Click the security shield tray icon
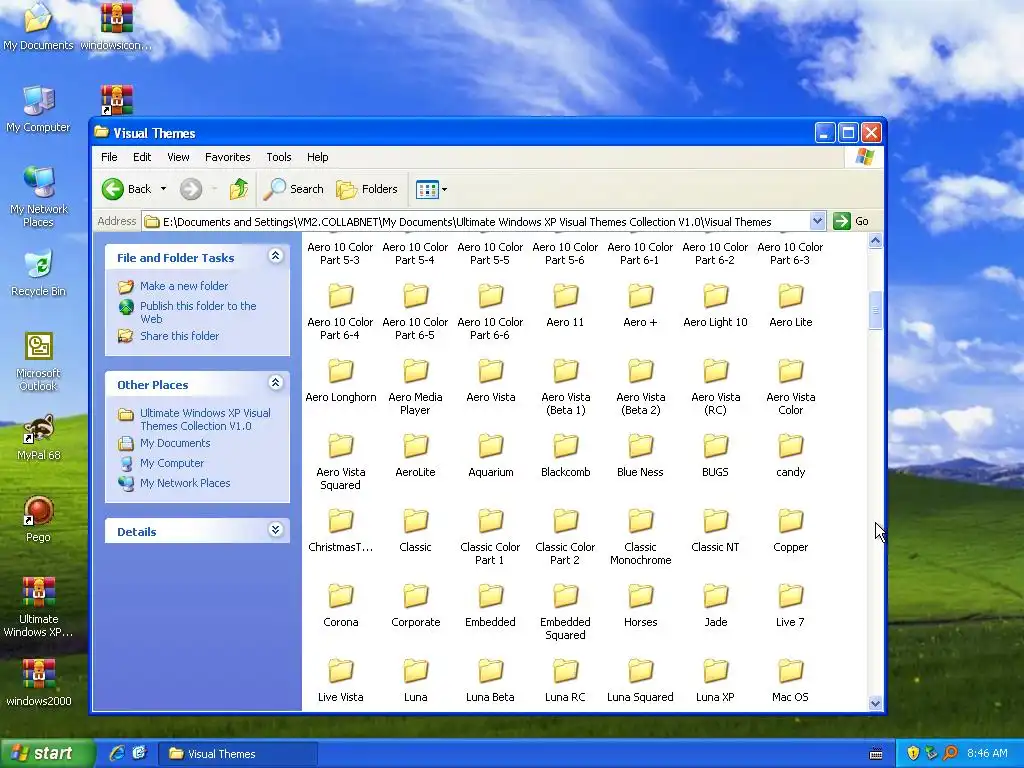 coord(913,754)
